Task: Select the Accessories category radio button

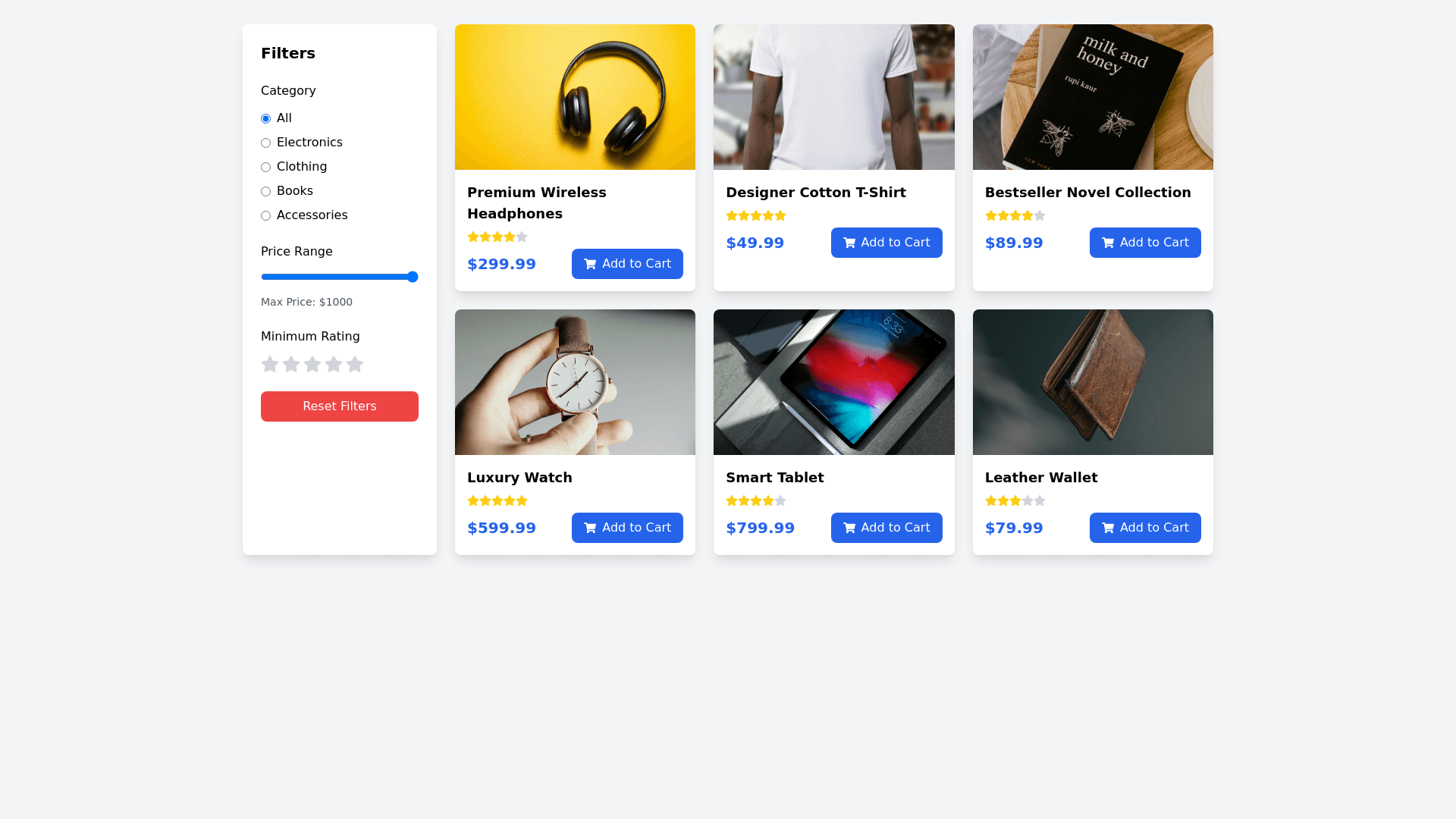Action: click(265, 216)
